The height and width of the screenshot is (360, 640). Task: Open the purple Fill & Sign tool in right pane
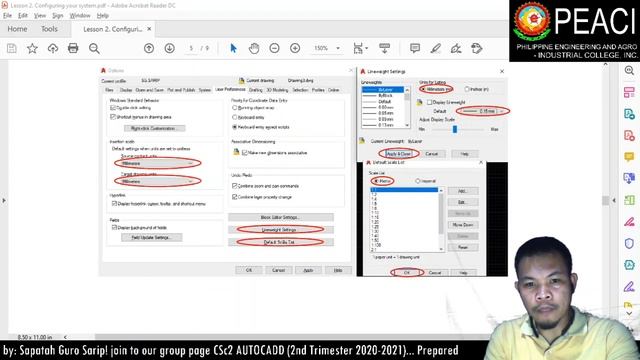629,287
